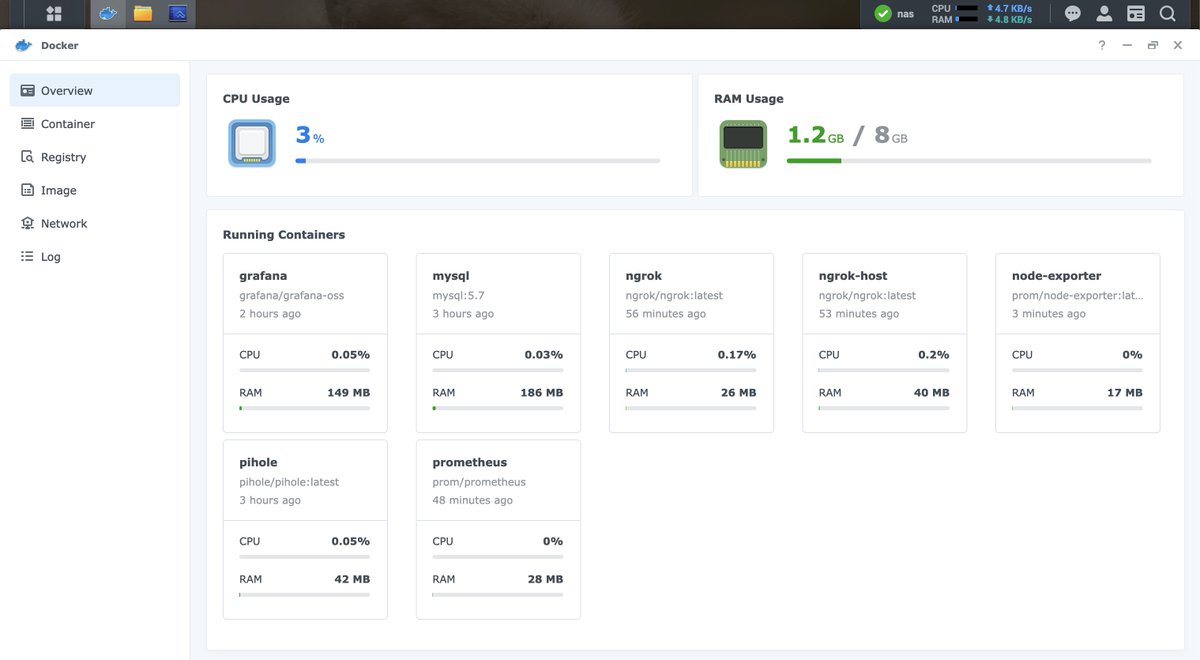1200x660 pixels.
Task: Click the Log list icon in sidebar
Action: click(28, 257)
